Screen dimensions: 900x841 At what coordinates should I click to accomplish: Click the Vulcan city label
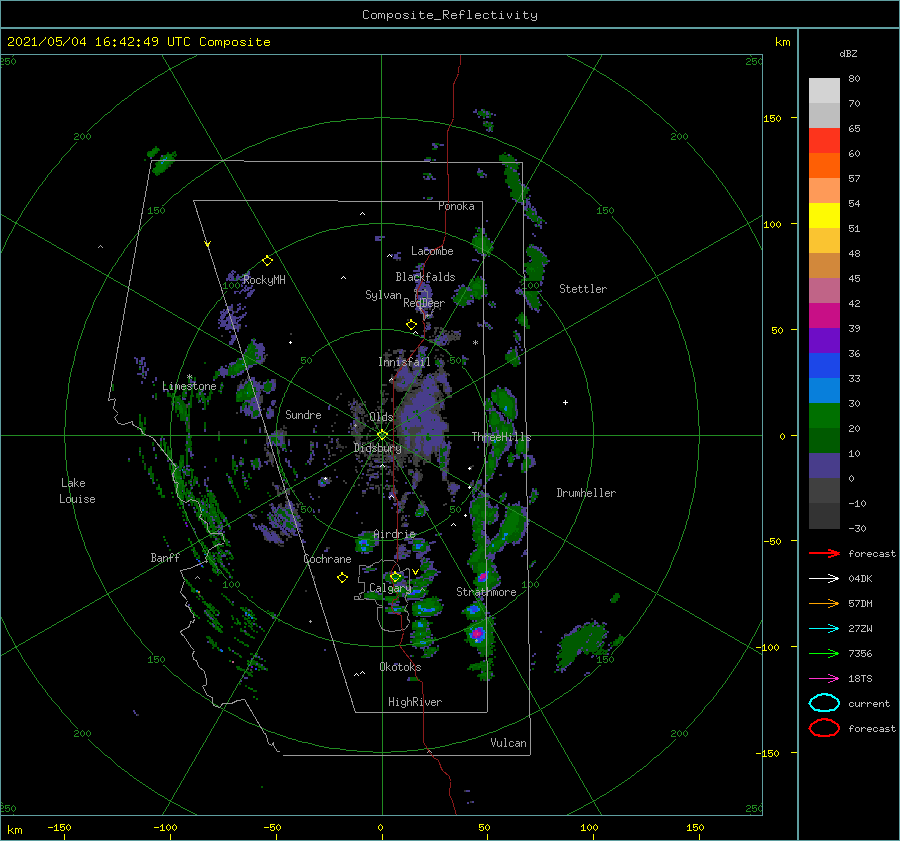click(508, 743)
